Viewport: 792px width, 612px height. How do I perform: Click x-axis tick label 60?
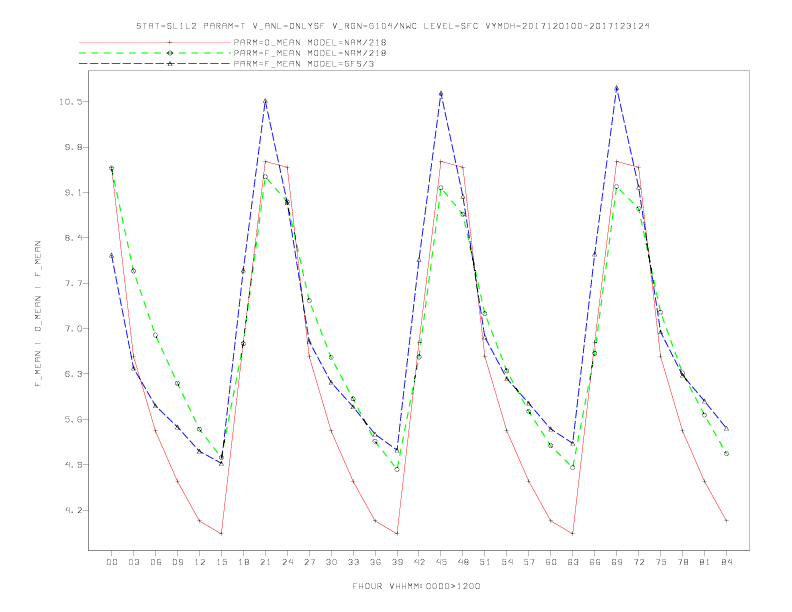(x=551, y=562)
